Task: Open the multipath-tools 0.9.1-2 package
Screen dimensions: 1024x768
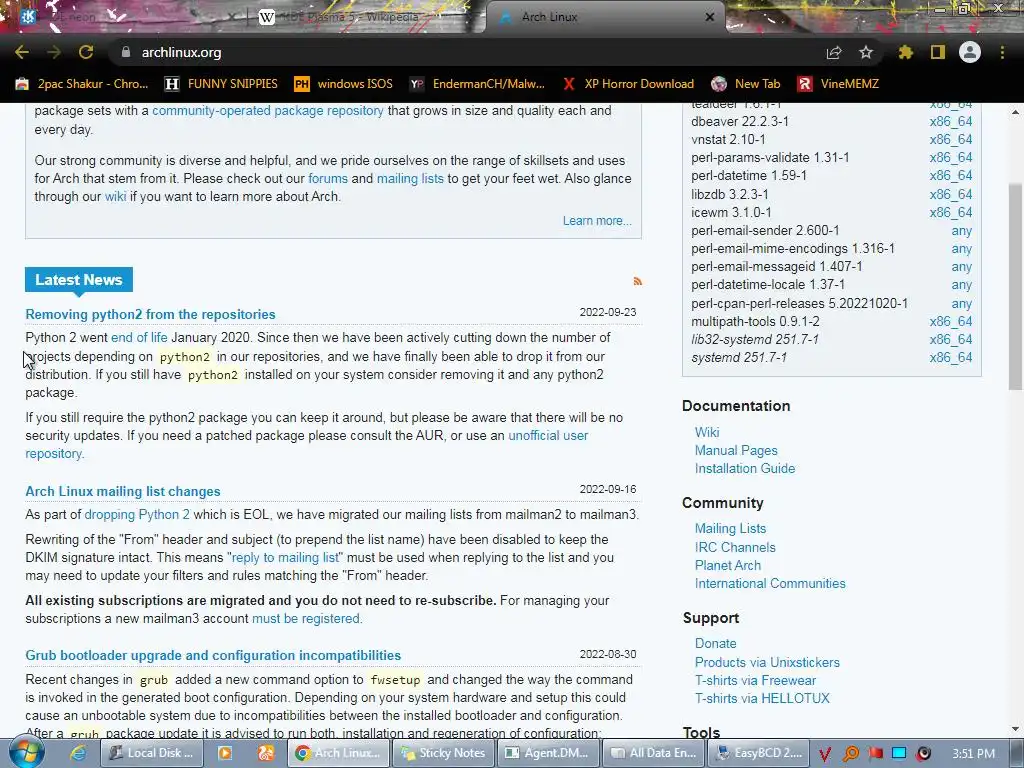Action: coord(755,321)
